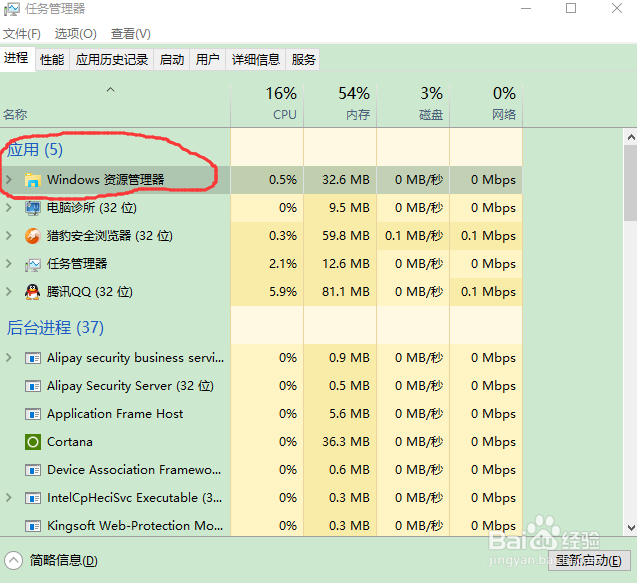Click the Alipay security business service icon
Screen dimensions: 637x583
tap(32, 358)
